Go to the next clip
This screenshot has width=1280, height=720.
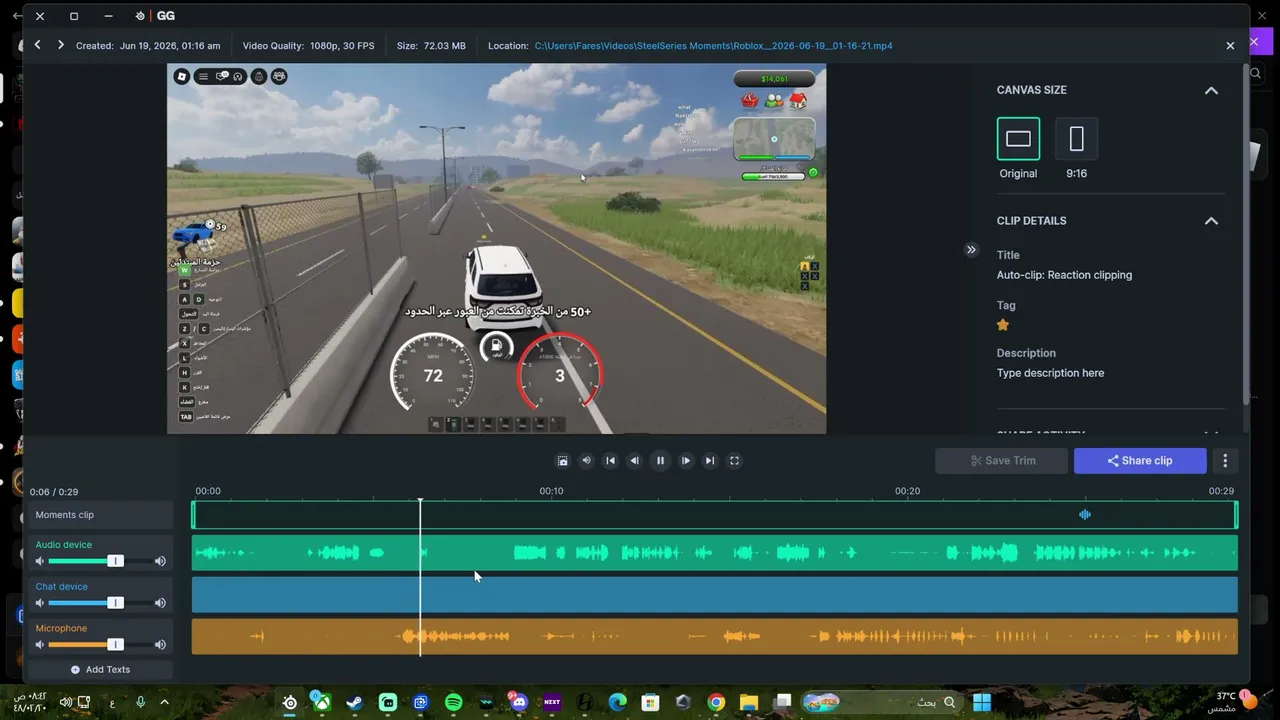pyautogui.click(x=61, y=45)
